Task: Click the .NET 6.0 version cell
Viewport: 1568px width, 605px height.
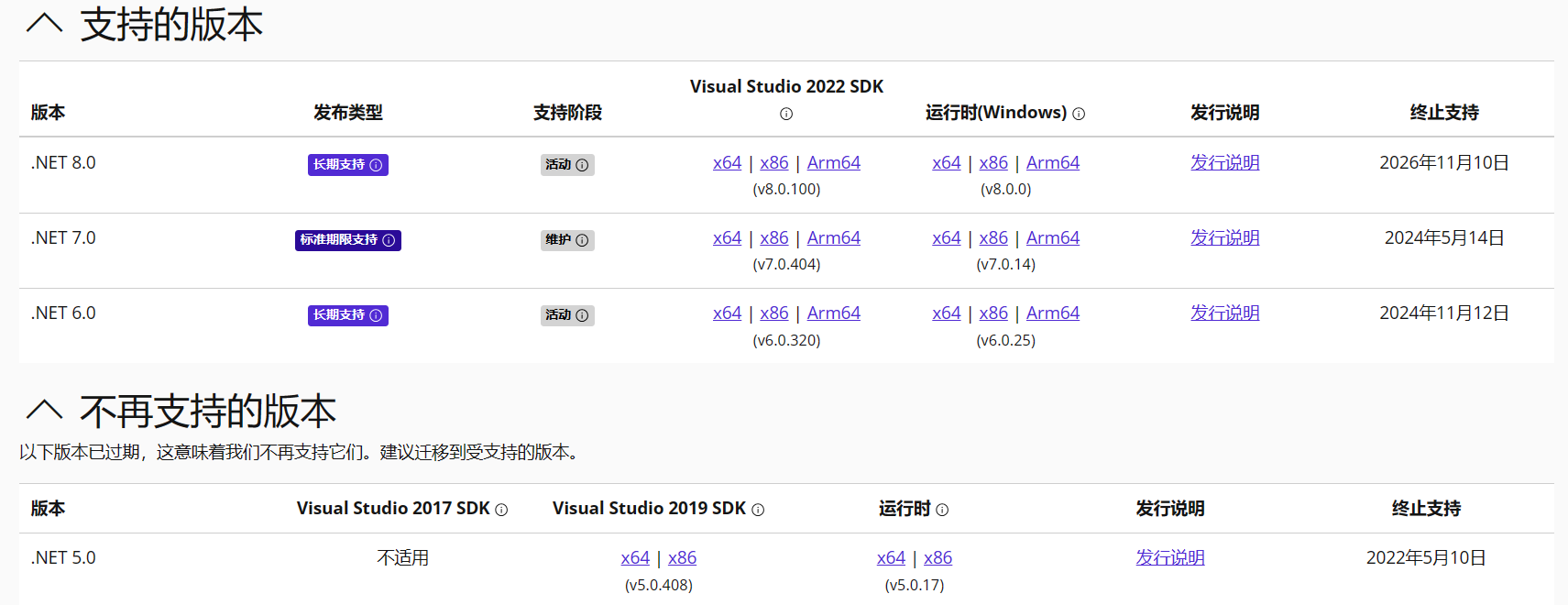Action: pos(63,313)
